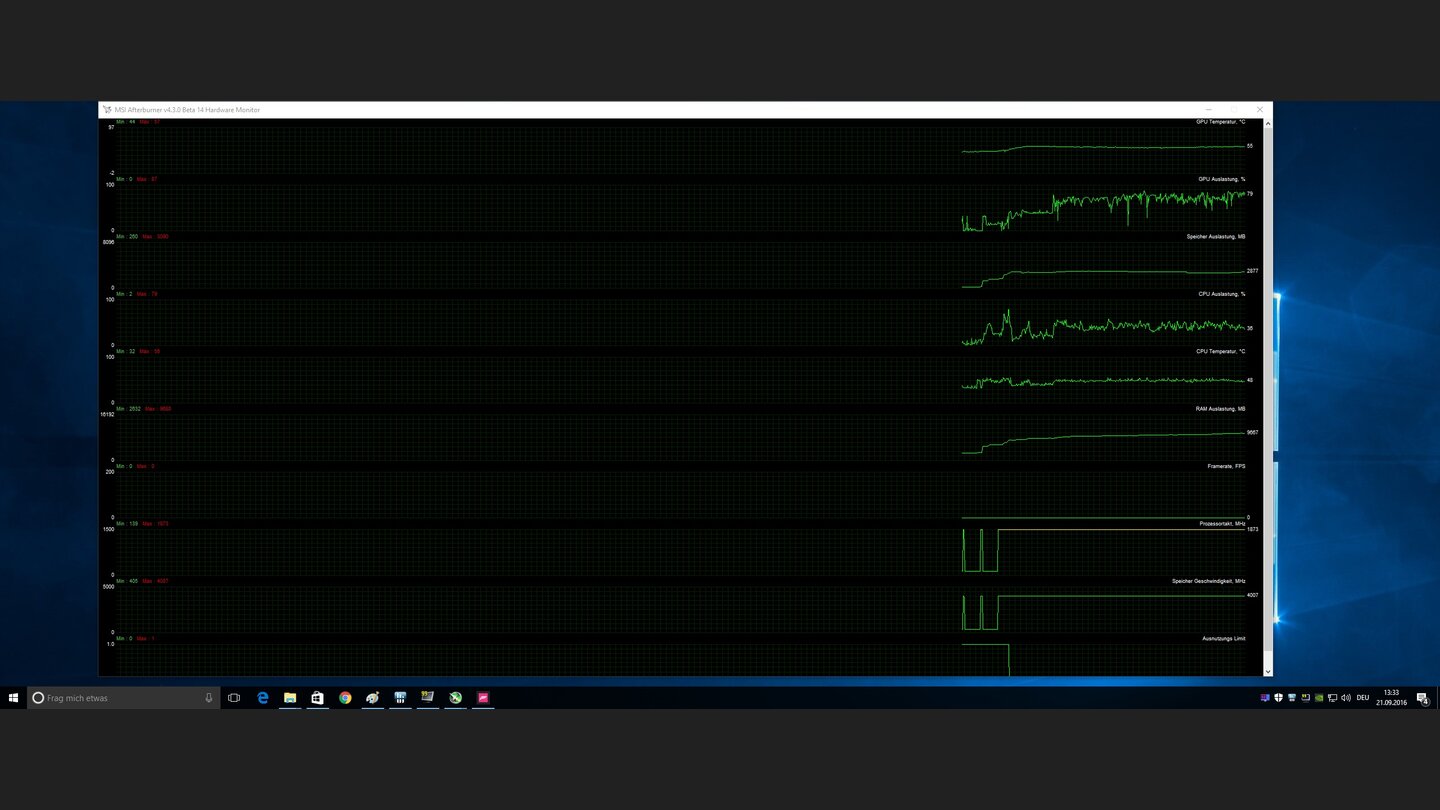This screenshot has width=1440, height=810.
Task: Click the 'Speicher Auslastung, MB' graph label
Action: [1215, 236]
